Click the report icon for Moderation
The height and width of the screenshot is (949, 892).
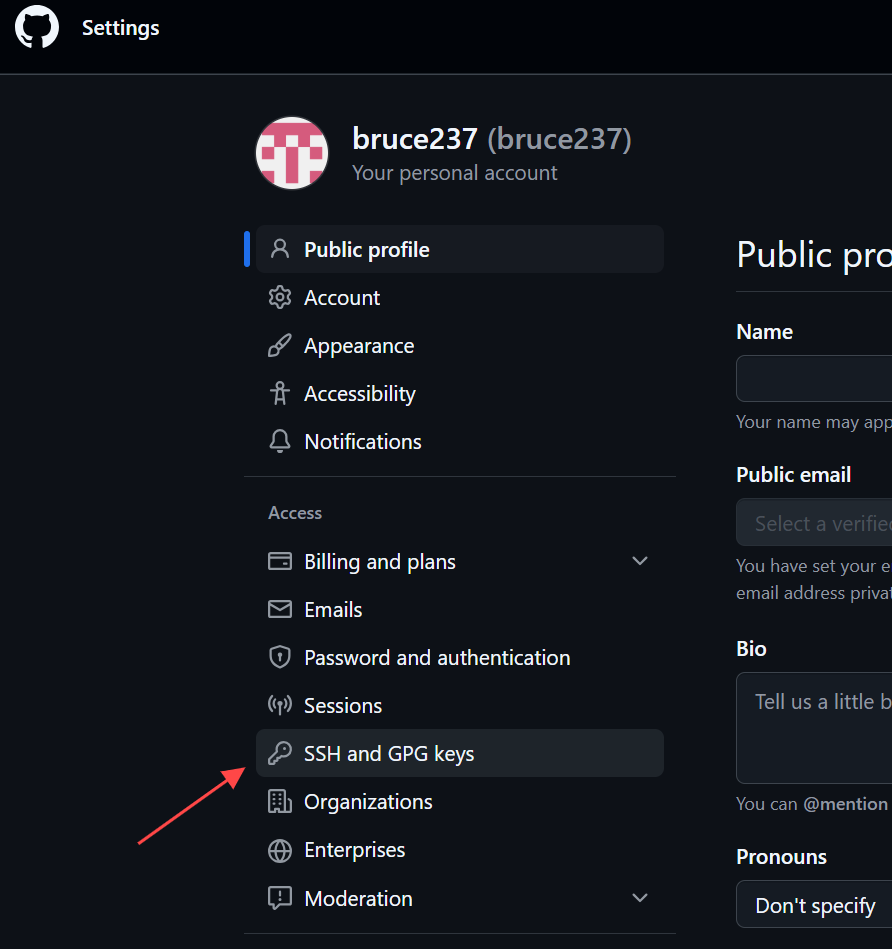tap(280, 898)
